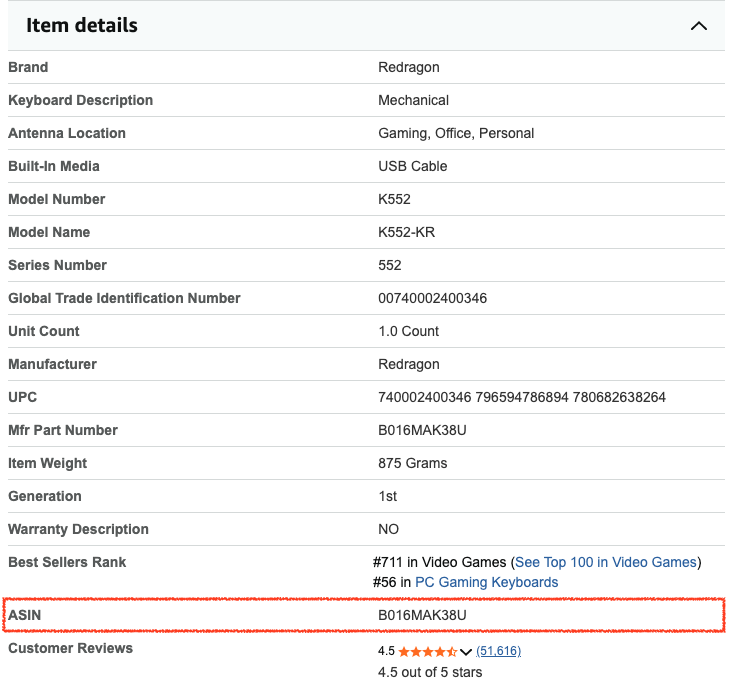This screenshot has width=729, height=687.
Task: Select the Series Number label
Action: point(58,265)
